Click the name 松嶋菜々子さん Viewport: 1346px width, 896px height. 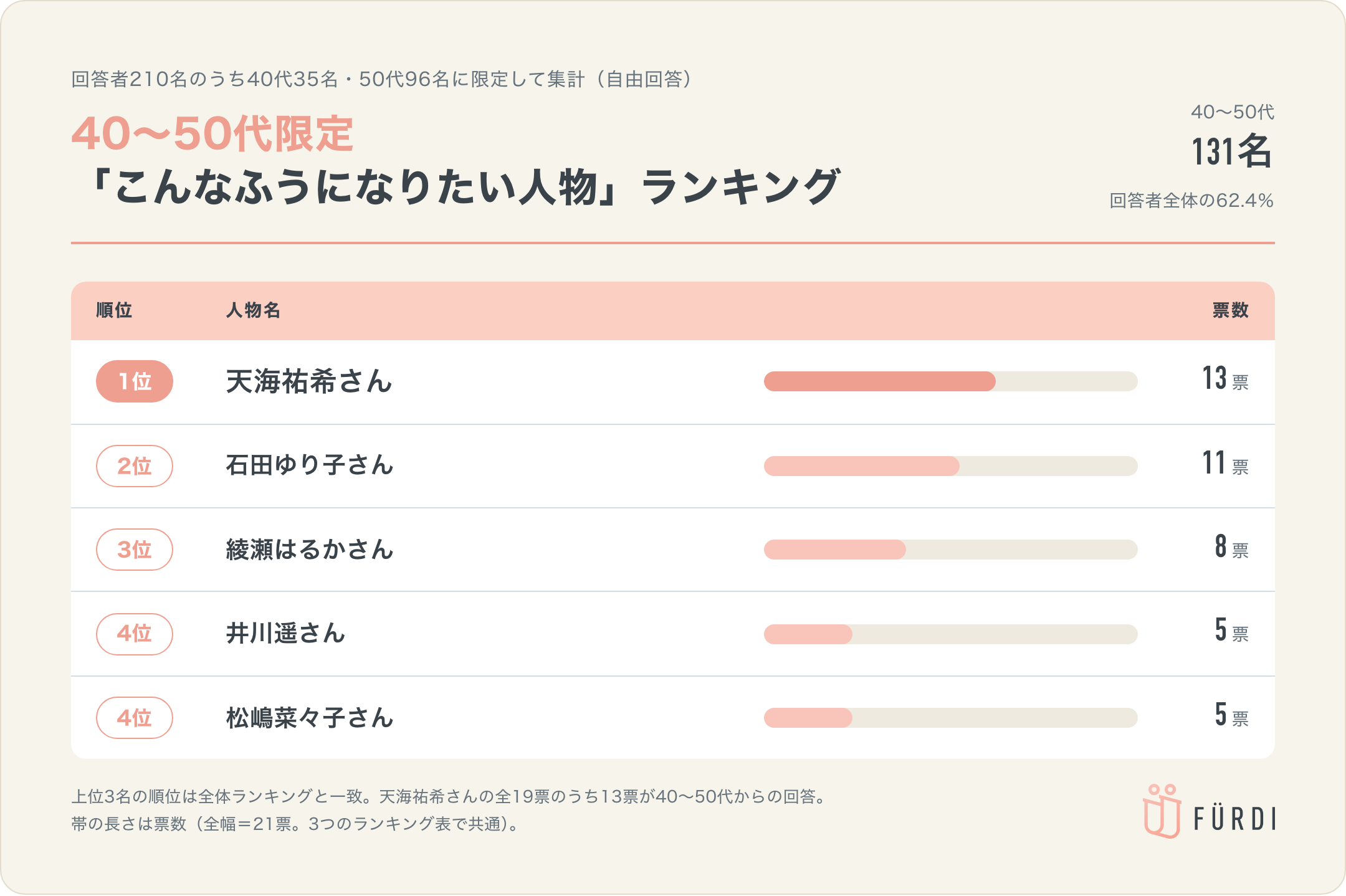click(x=310, y=718)
